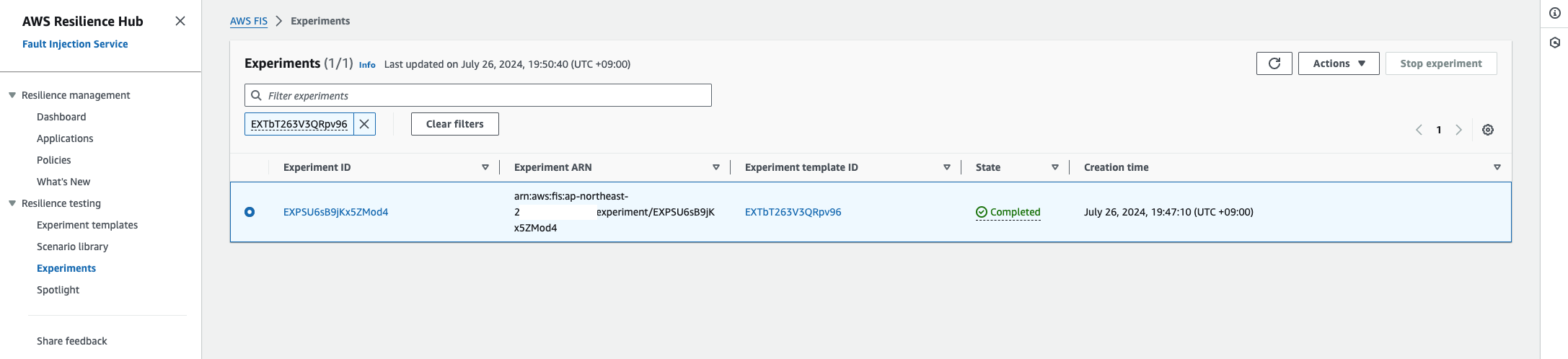
Task: Sort by Experiment ID column arrow
Action: [485, 167]
